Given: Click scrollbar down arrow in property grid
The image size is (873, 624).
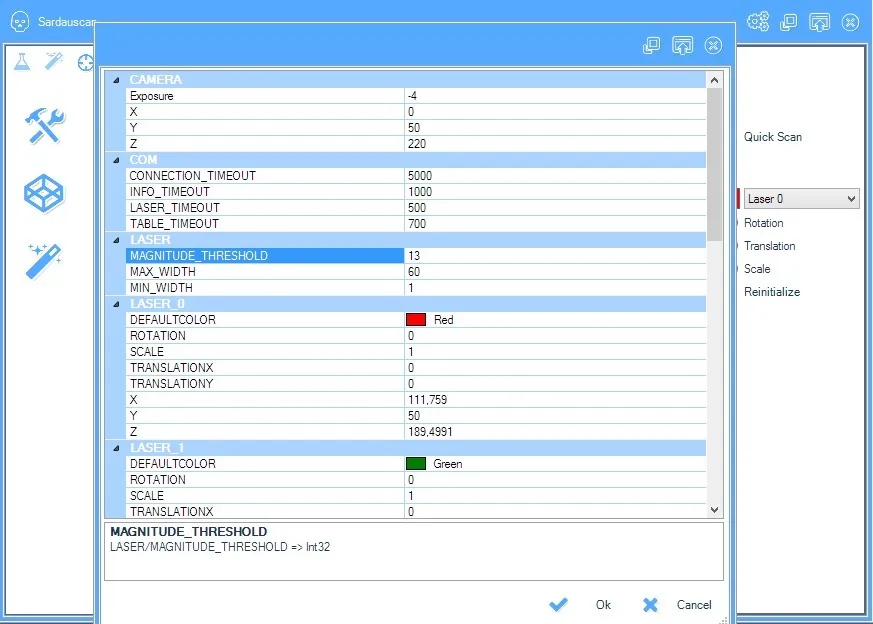Looking at the screenshot, I should pyautogui.click(x=714, y=510).
